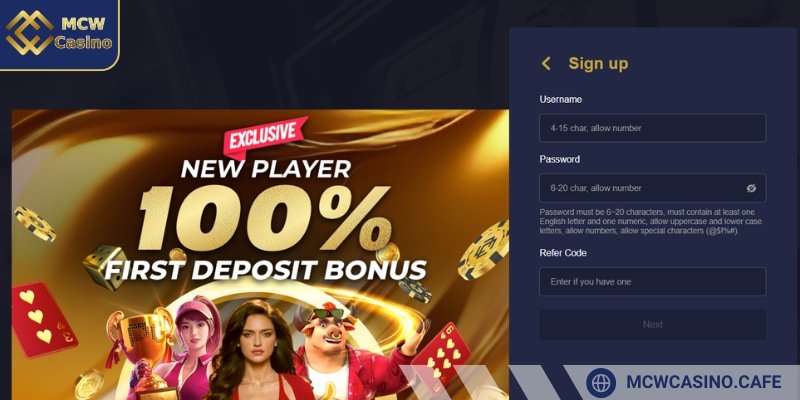
Task: Click the red three of hearts card
Action: point(42,320)
